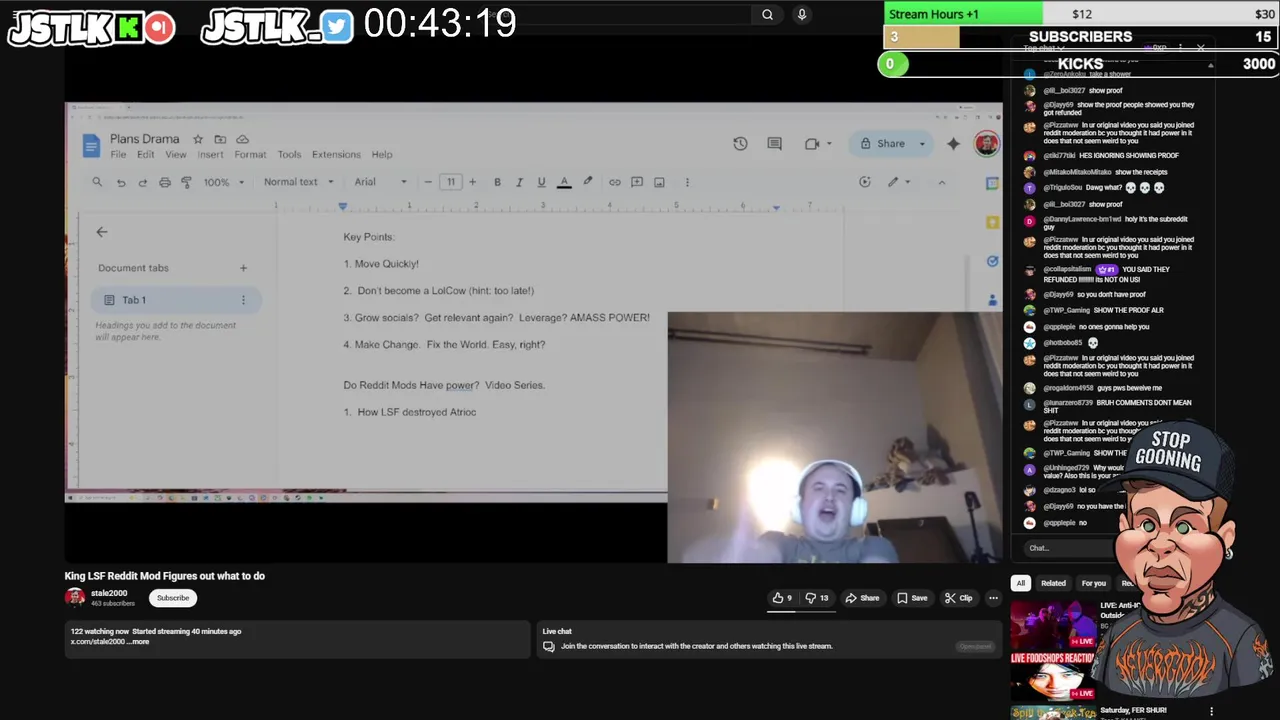This screenshot has height=720, width=1280.
Task: Click the stale2000 channel avatar
Action: [75, 597]
